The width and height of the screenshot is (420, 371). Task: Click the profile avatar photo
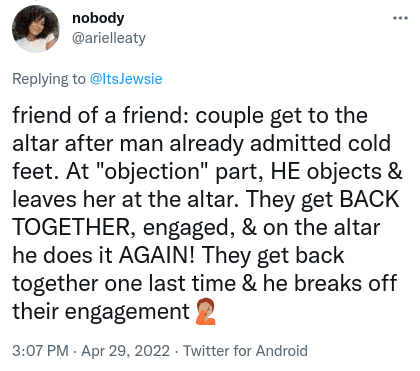pyautogui.click(x=36, y=29)
